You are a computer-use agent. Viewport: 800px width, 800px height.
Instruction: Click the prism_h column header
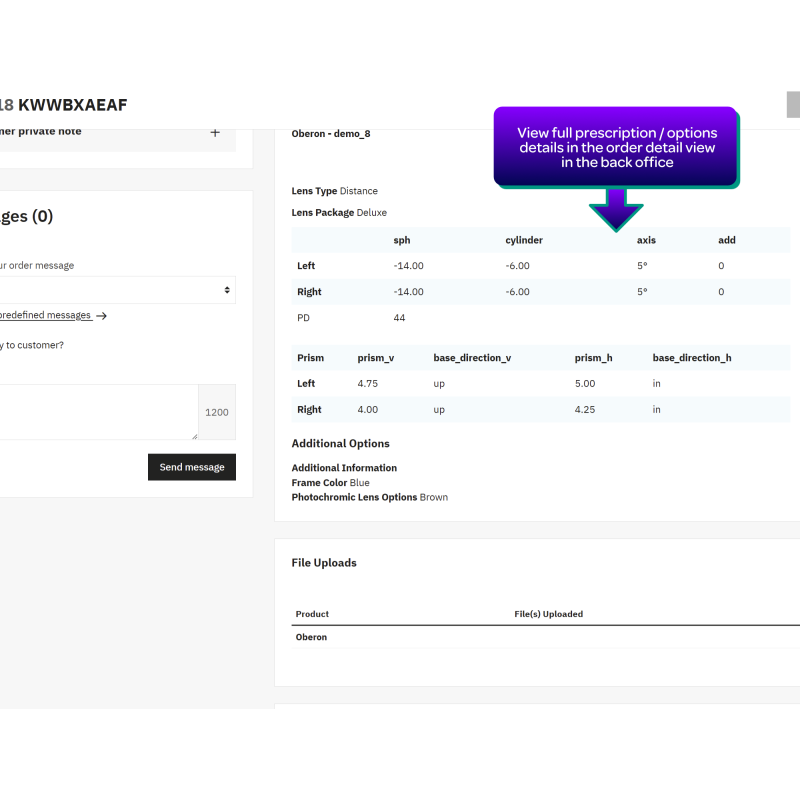593,358
